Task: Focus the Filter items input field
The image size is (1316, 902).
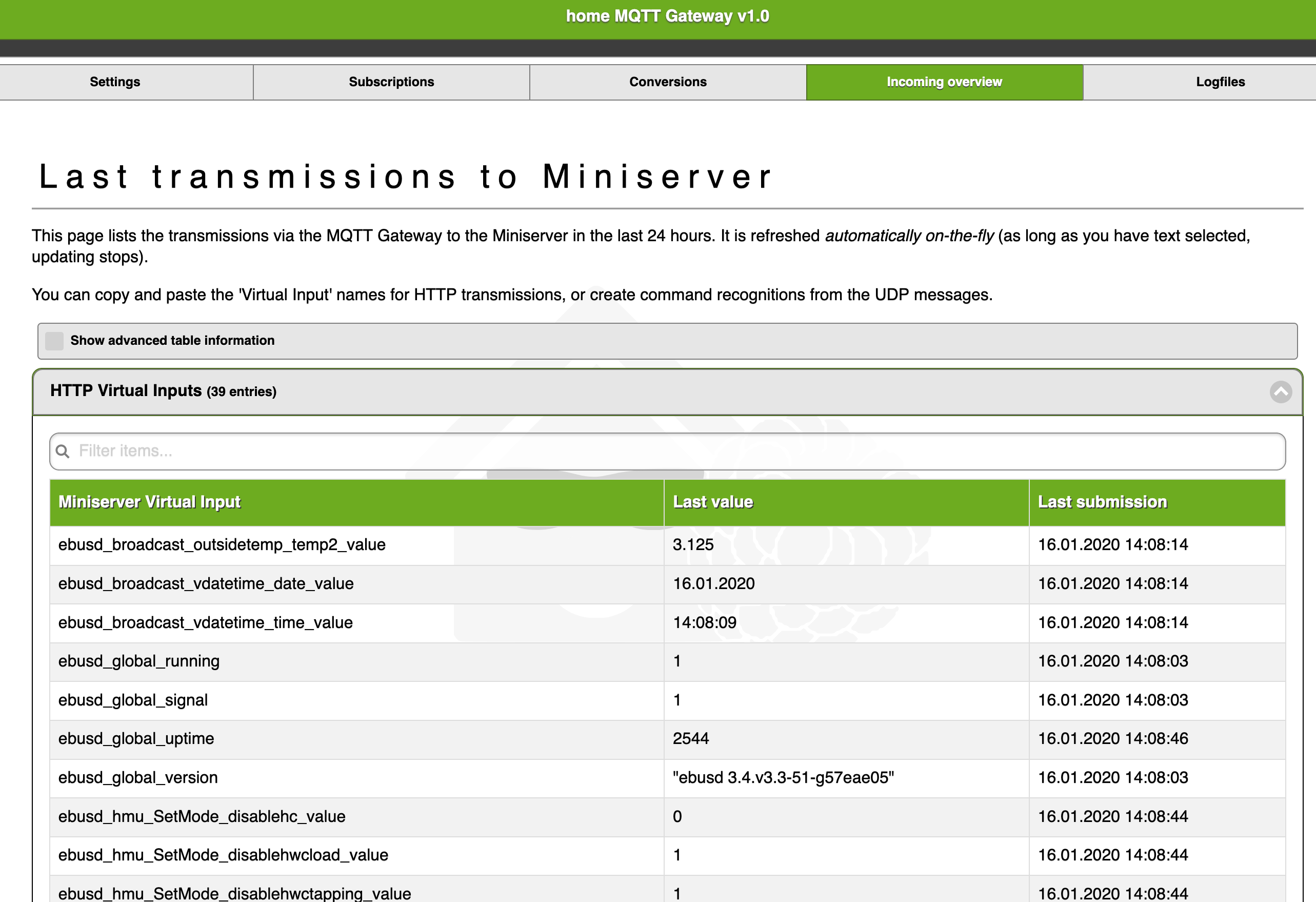Action: click(667, 451)
